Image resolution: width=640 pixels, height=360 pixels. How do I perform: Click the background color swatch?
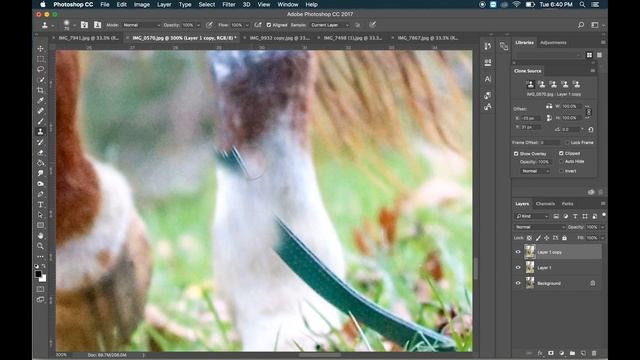tap(43, 279)
